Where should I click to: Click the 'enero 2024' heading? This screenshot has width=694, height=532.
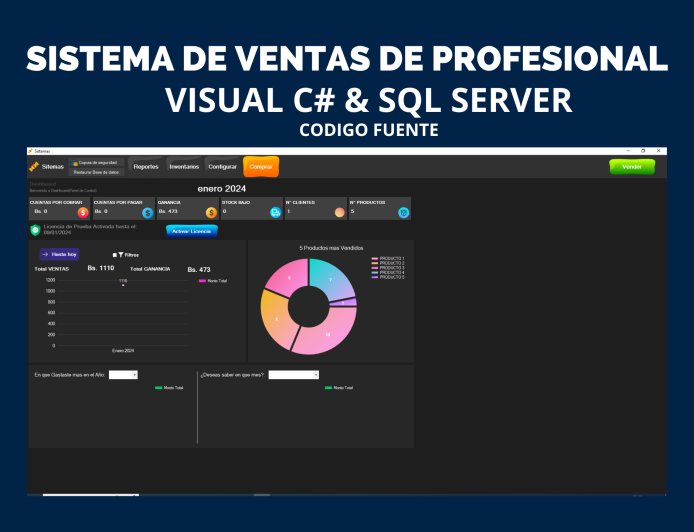[x=222, y=189]
